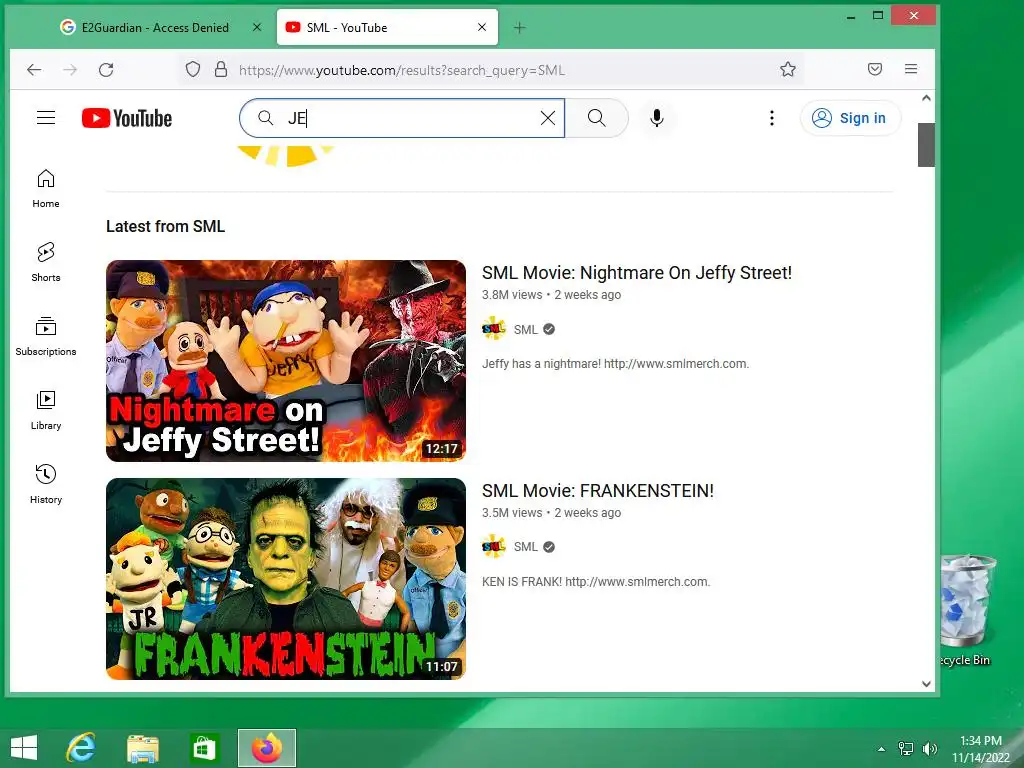Open Firefox application menu
1024x768 pixels.
[x=911, y=69]
